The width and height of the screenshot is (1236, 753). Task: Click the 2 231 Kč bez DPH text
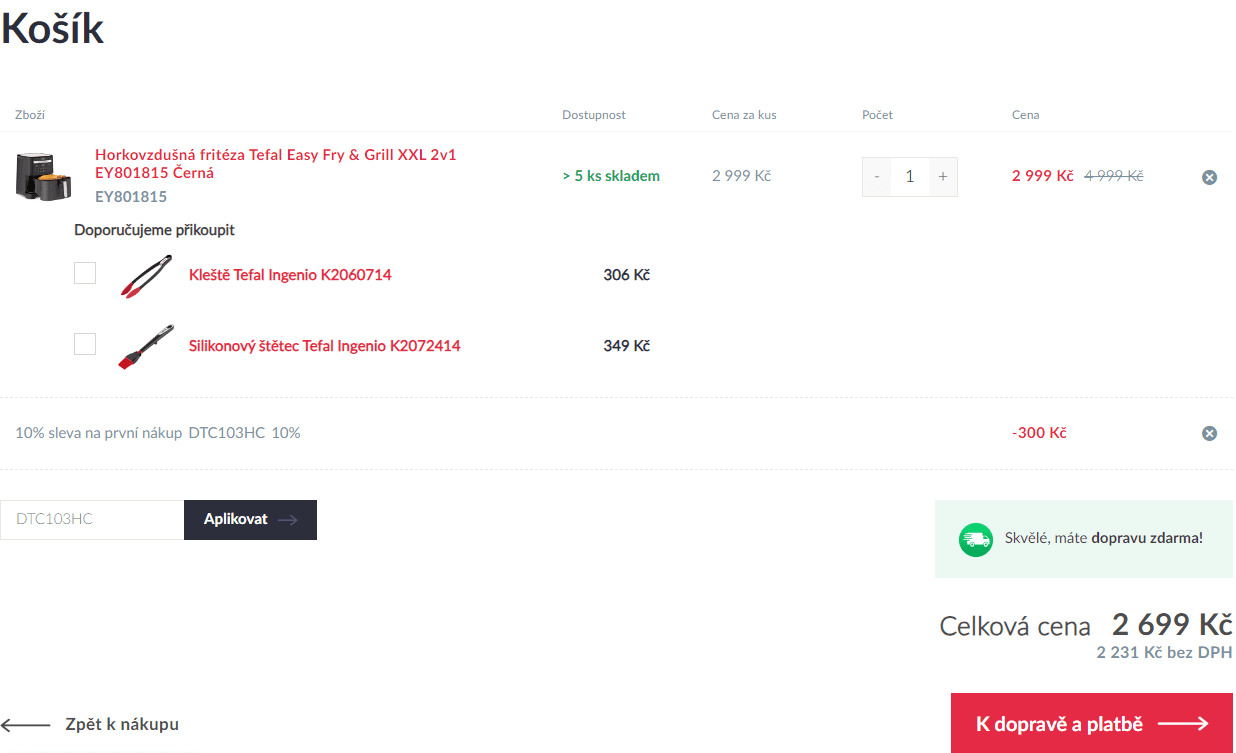[x=1164, y=653]
